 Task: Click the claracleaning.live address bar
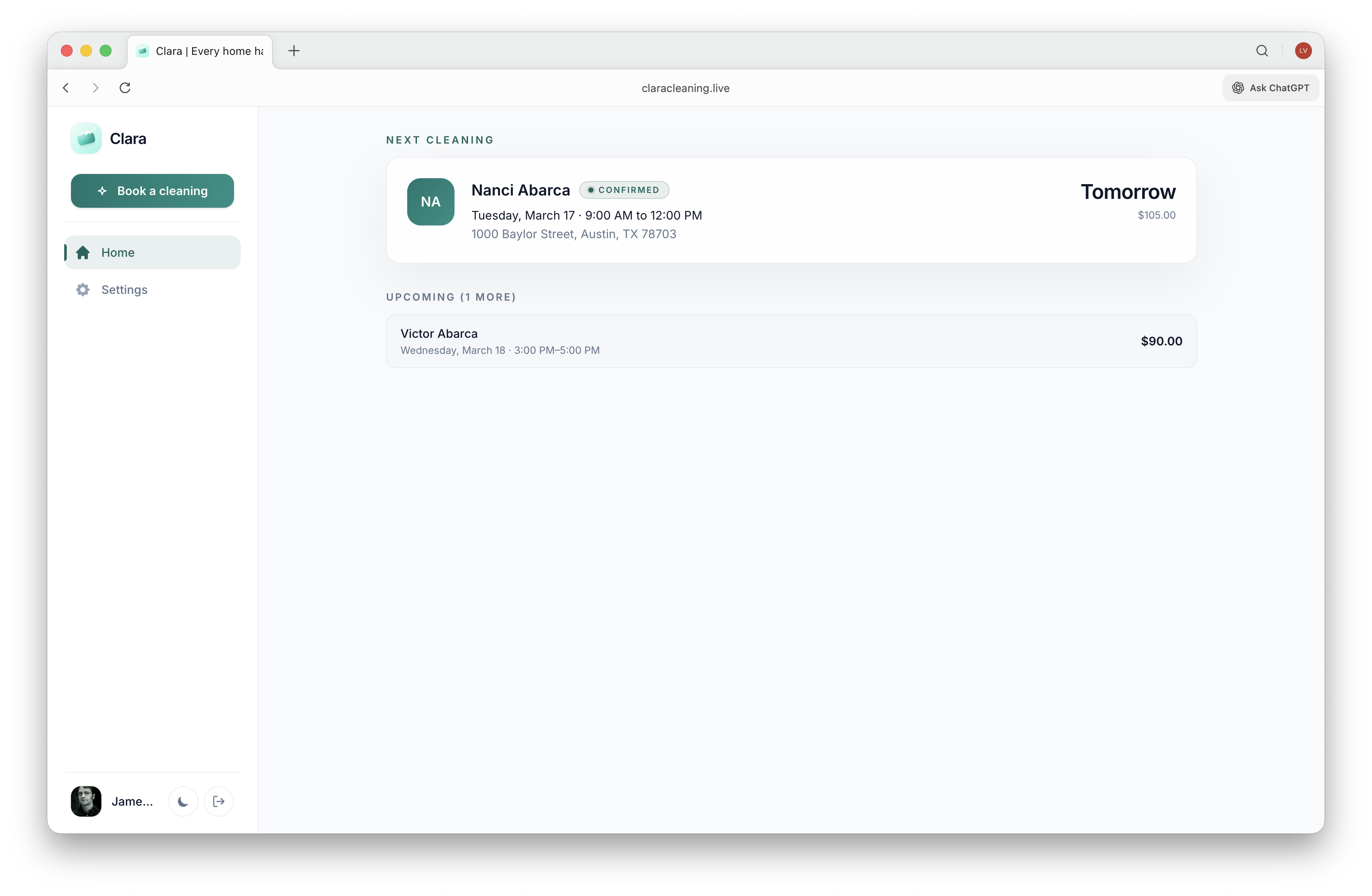click(x=686, y=88)
